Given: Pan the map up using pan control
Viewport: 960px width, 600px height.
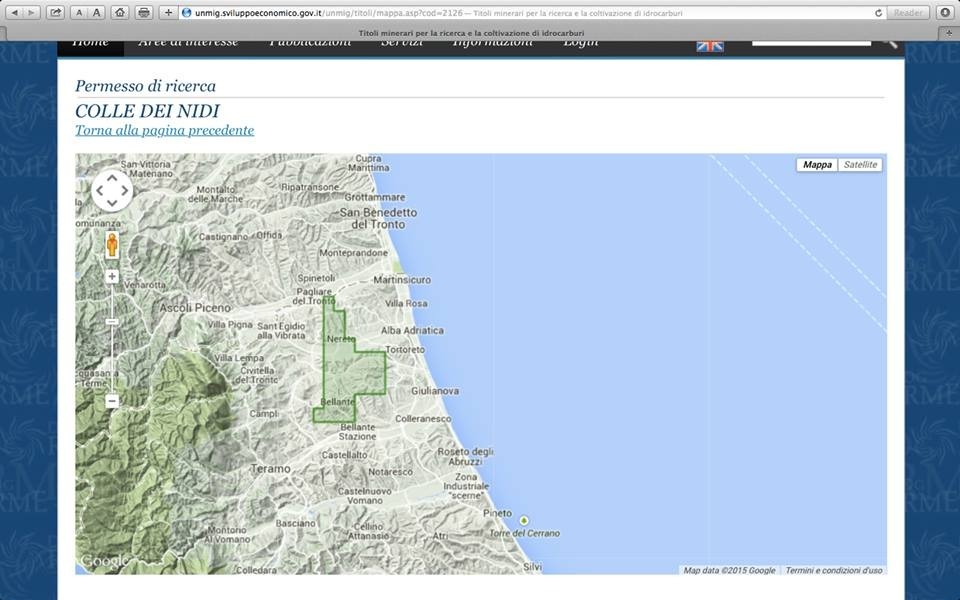Looking at the screenshot, I should point(112,176).
